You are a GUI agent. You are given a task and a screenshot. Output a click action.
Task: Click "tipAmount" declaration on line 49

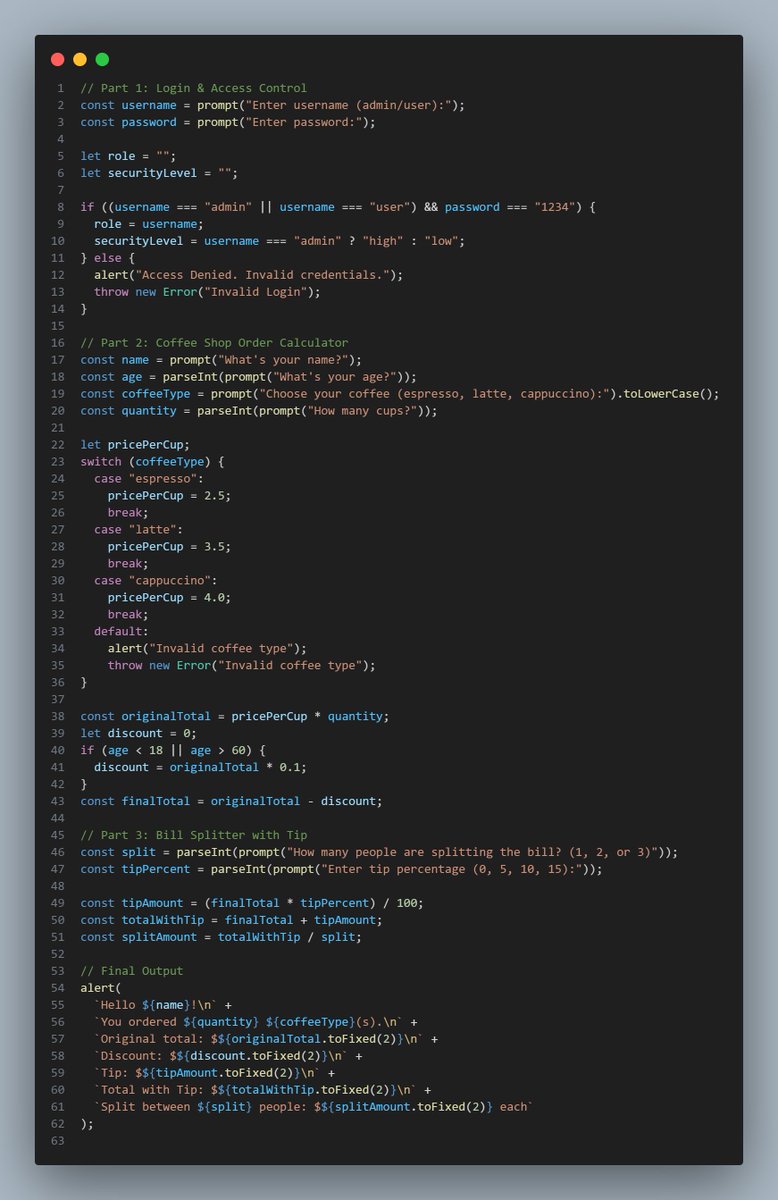[x=152, y=904]
